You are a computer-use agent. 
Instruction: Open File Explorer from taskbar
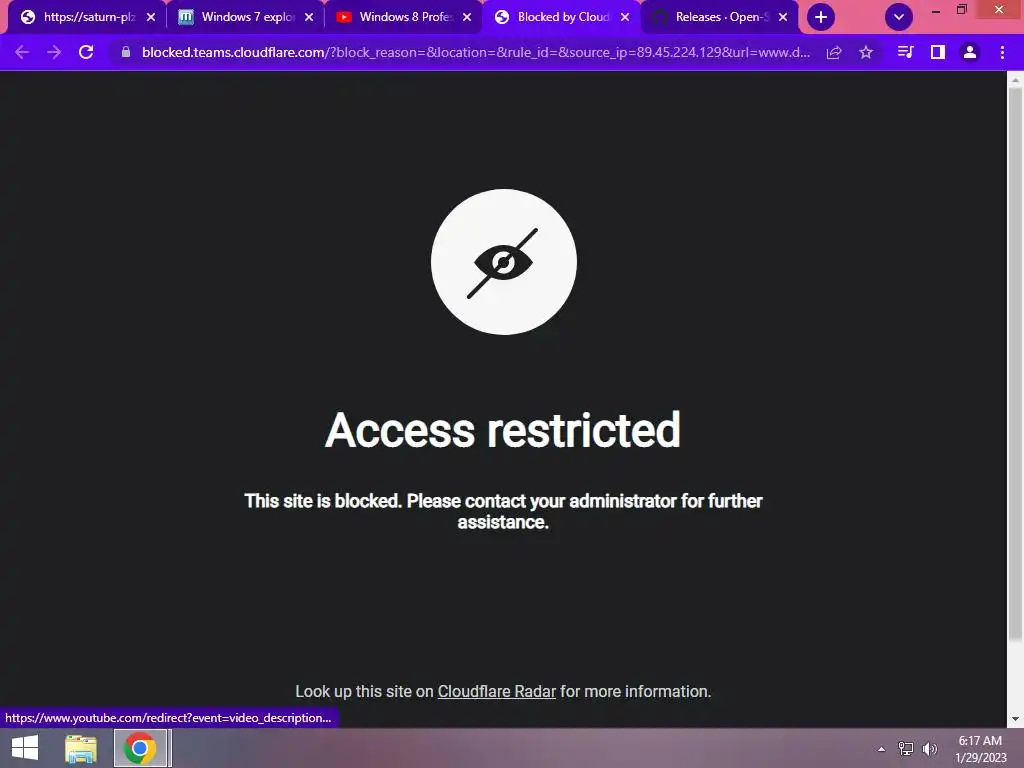[81, 748]
